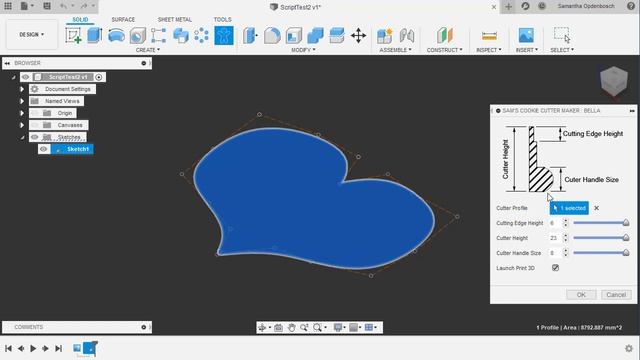Select the Press Pull tool

click(250, 36)
